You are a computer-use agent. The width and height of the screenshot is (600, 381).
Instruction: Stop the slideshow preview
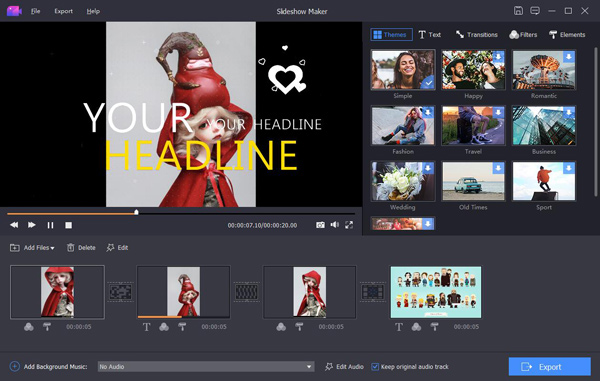[68, 225]
